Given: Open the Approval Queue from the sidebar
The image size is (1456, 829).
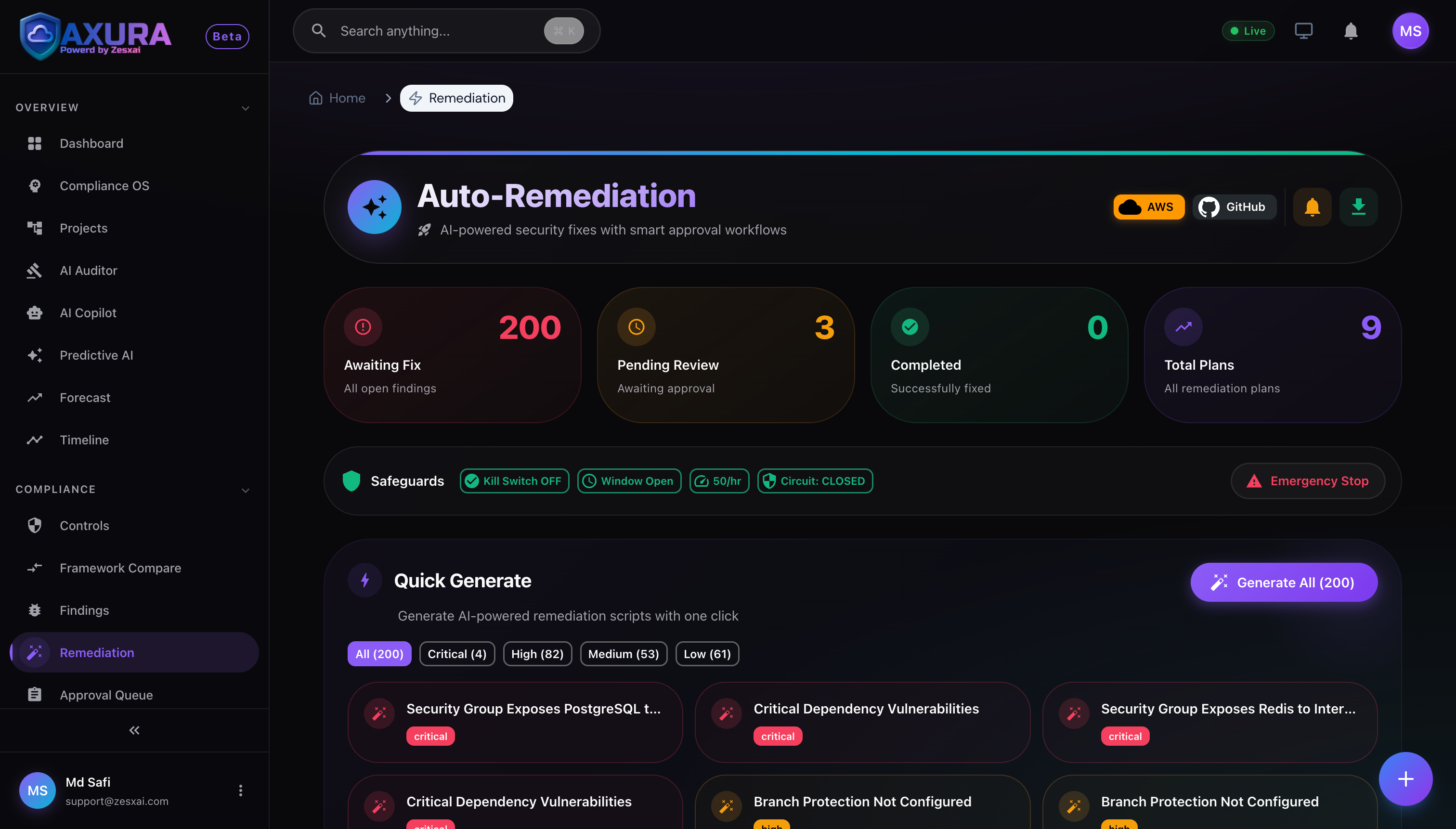Looking at the screenshot, I should [x=106, y=695].
